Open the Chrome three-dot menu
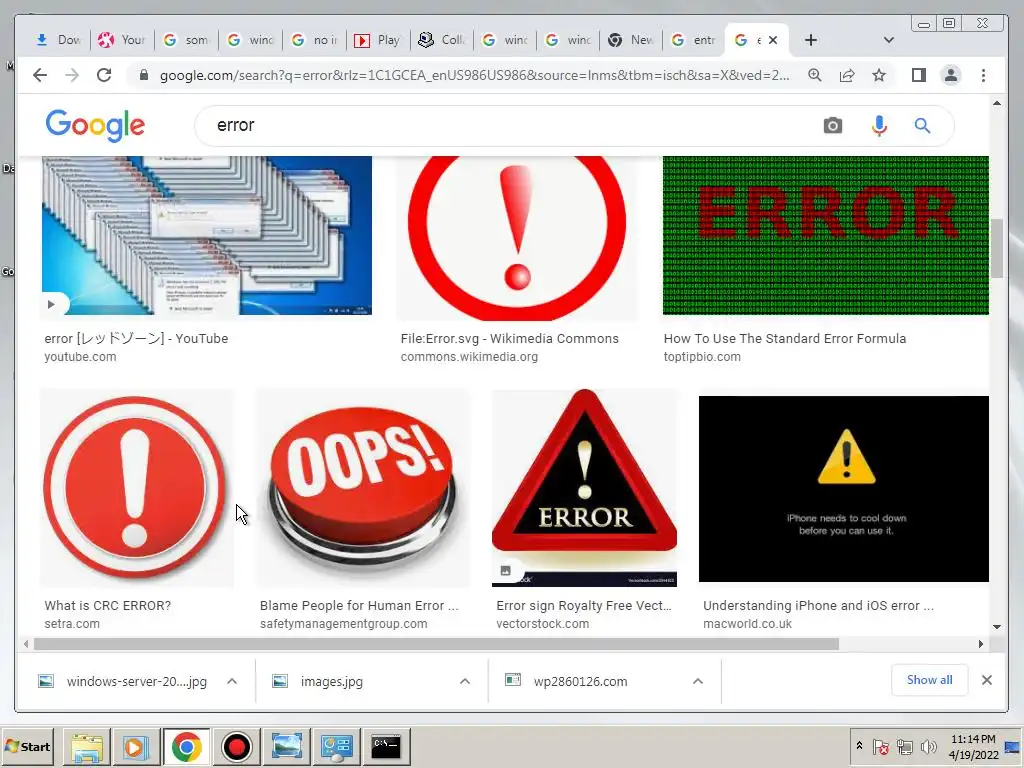 [x=984, y=75]
